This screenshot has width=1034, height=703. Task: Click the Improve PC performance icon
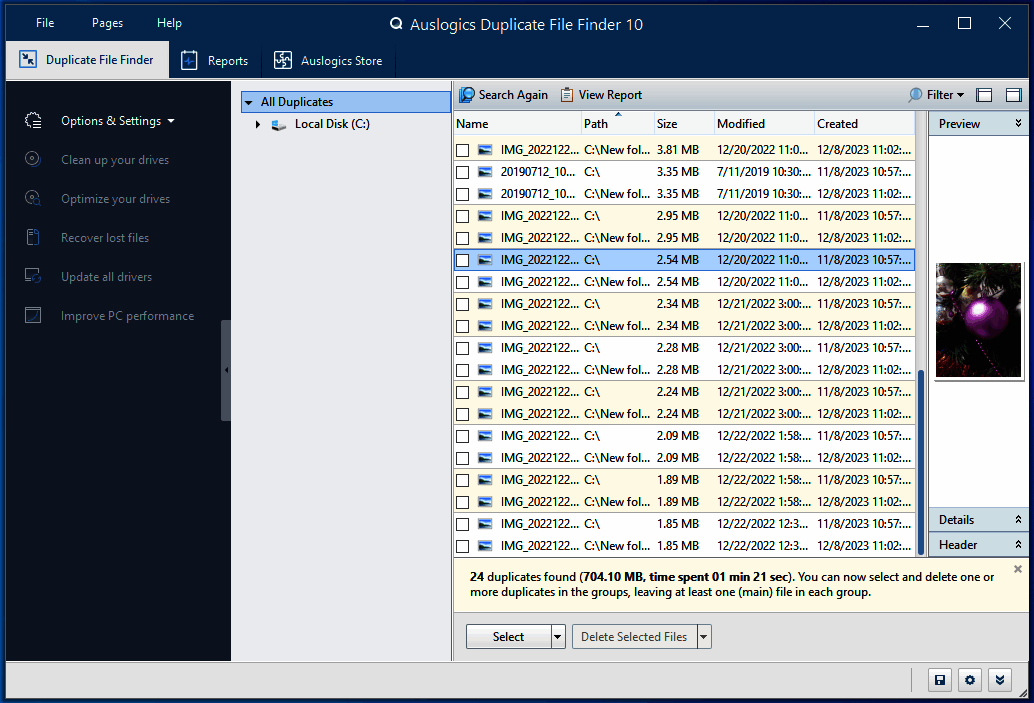point(33,315)
